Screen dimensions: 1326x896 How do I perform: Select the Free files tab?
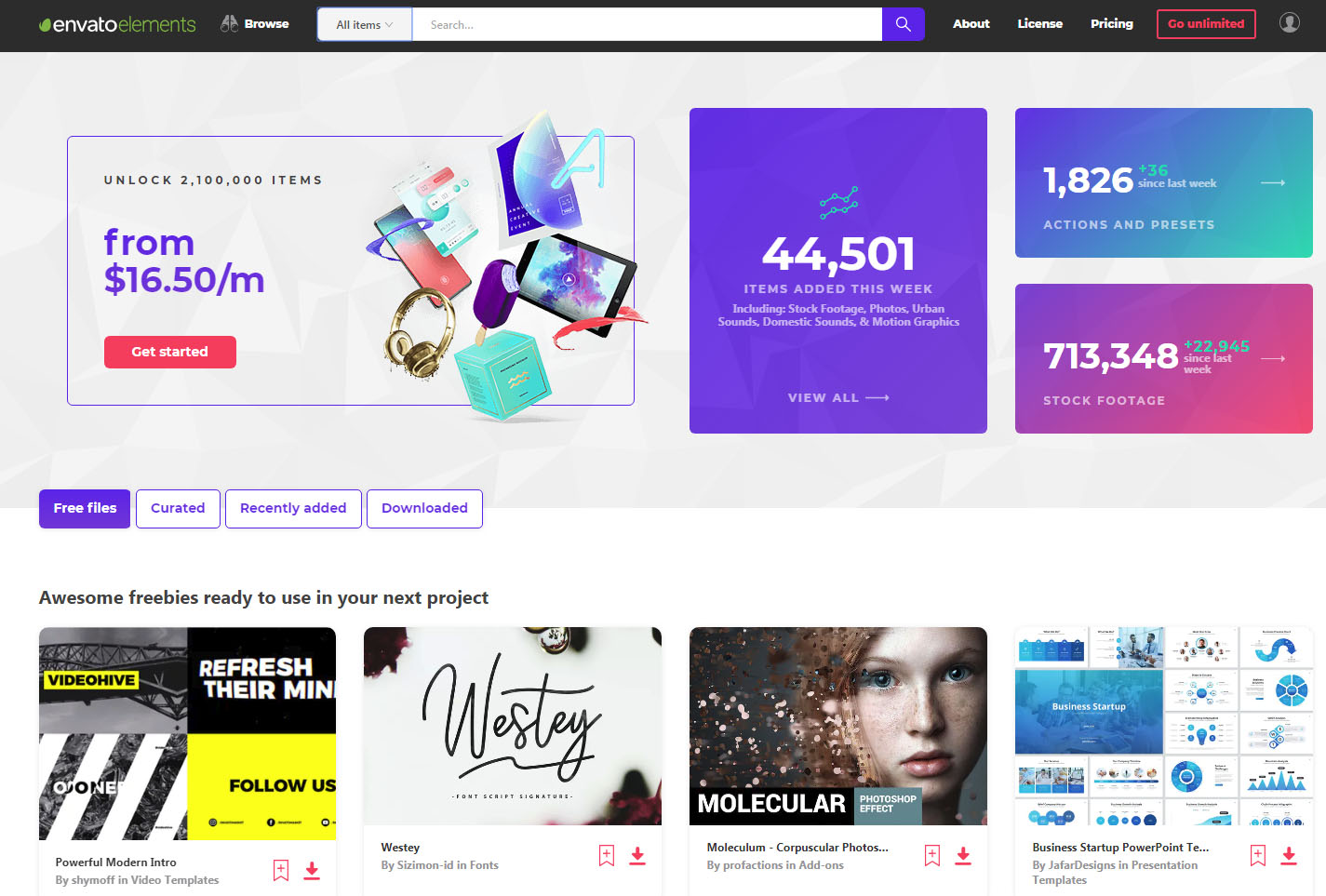tap(85, 509)
